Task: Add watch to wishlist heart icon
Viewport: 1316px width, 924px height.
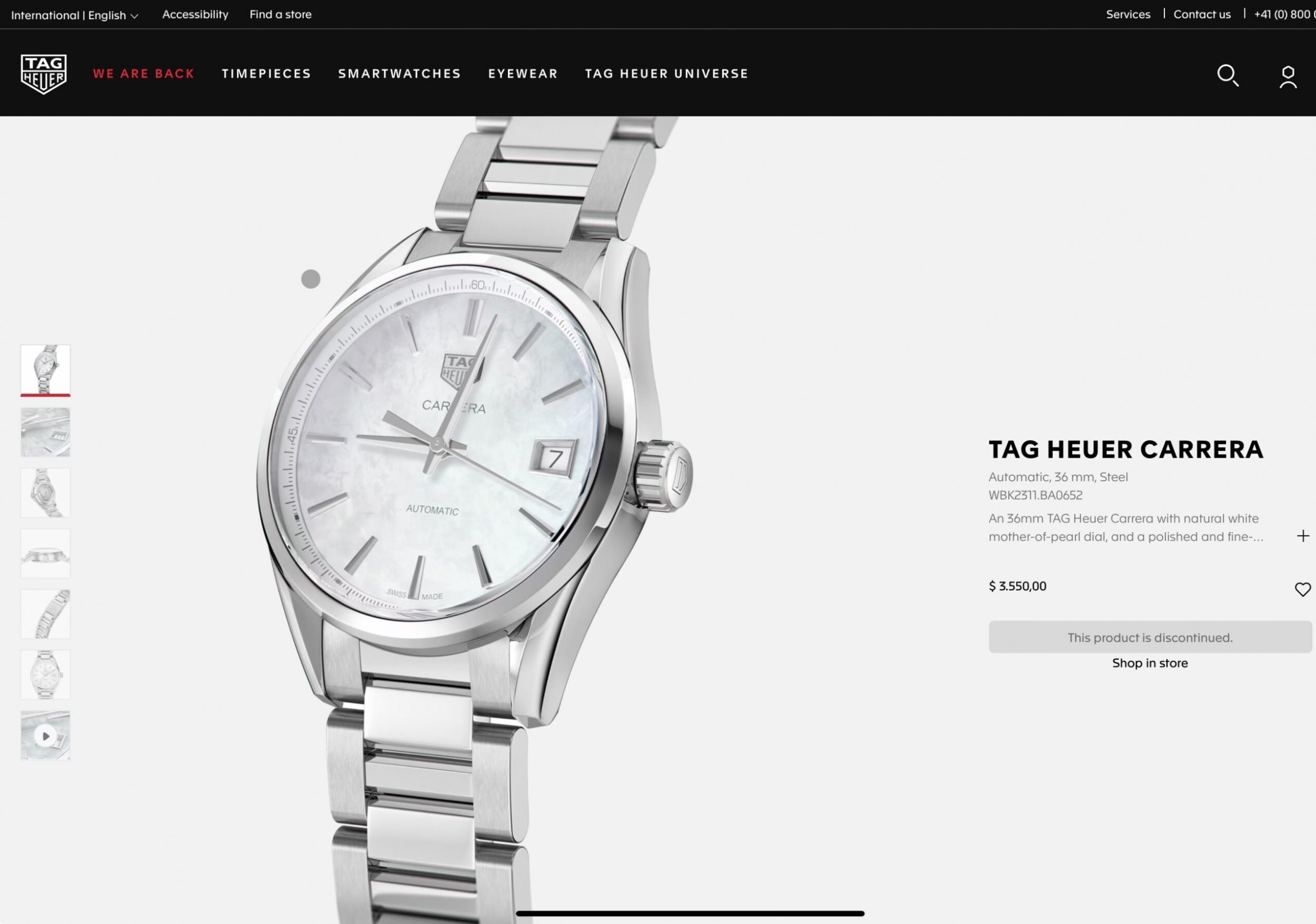Action: [1302, 589]
